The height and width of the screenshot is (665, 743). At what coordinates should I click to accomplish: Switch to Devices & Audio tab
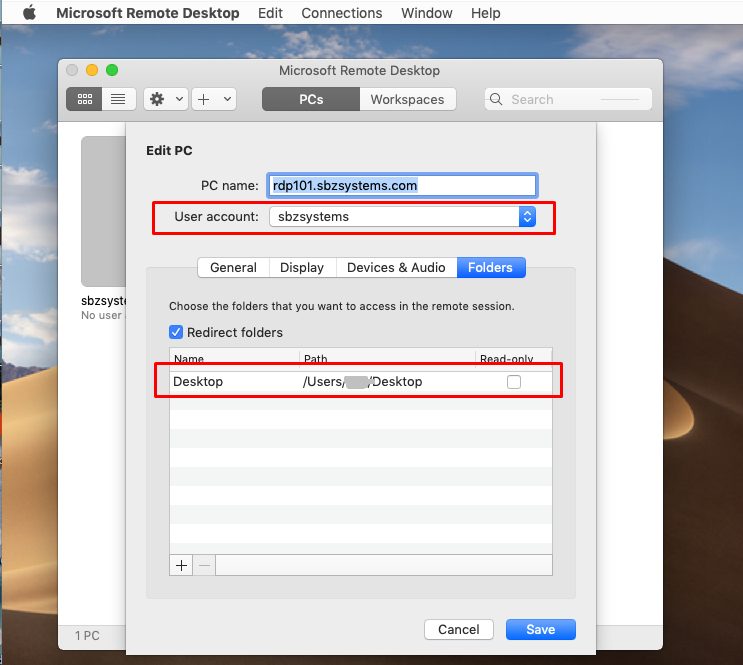(x=396, y=267)
